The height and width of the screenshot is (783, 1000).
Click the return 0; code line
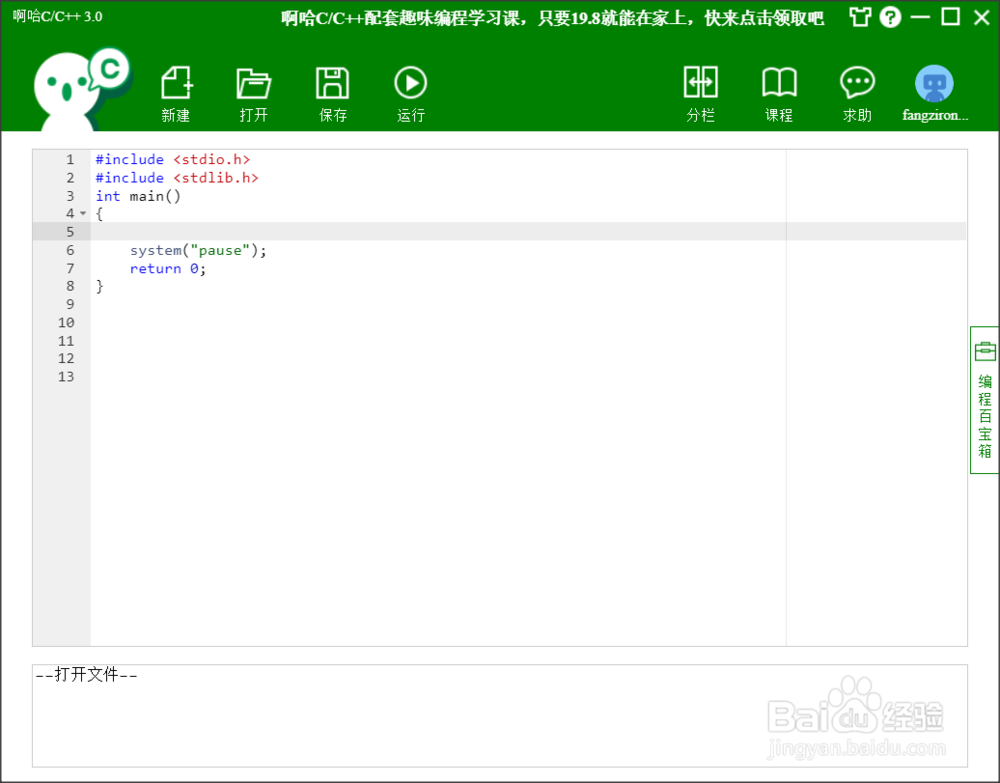pyautogui.click(x=168, y=268)
